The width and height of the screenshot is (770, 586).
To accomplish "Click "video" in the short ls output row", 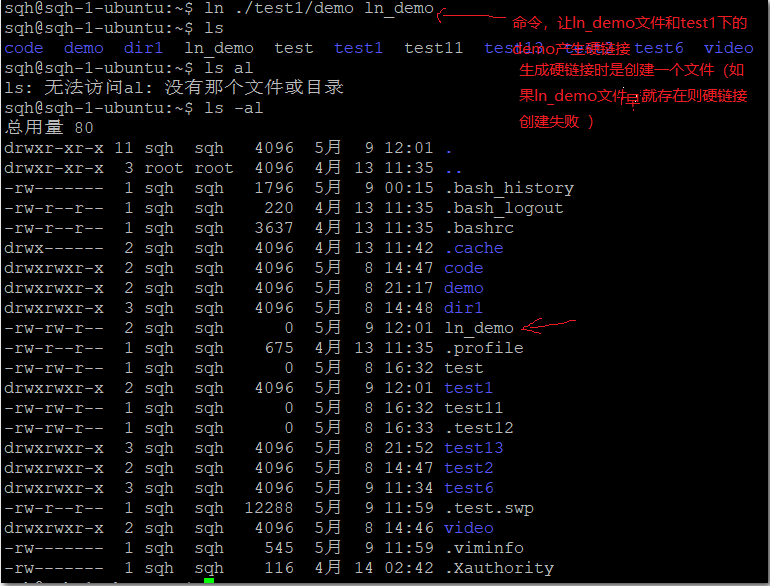I will [728, 48].
